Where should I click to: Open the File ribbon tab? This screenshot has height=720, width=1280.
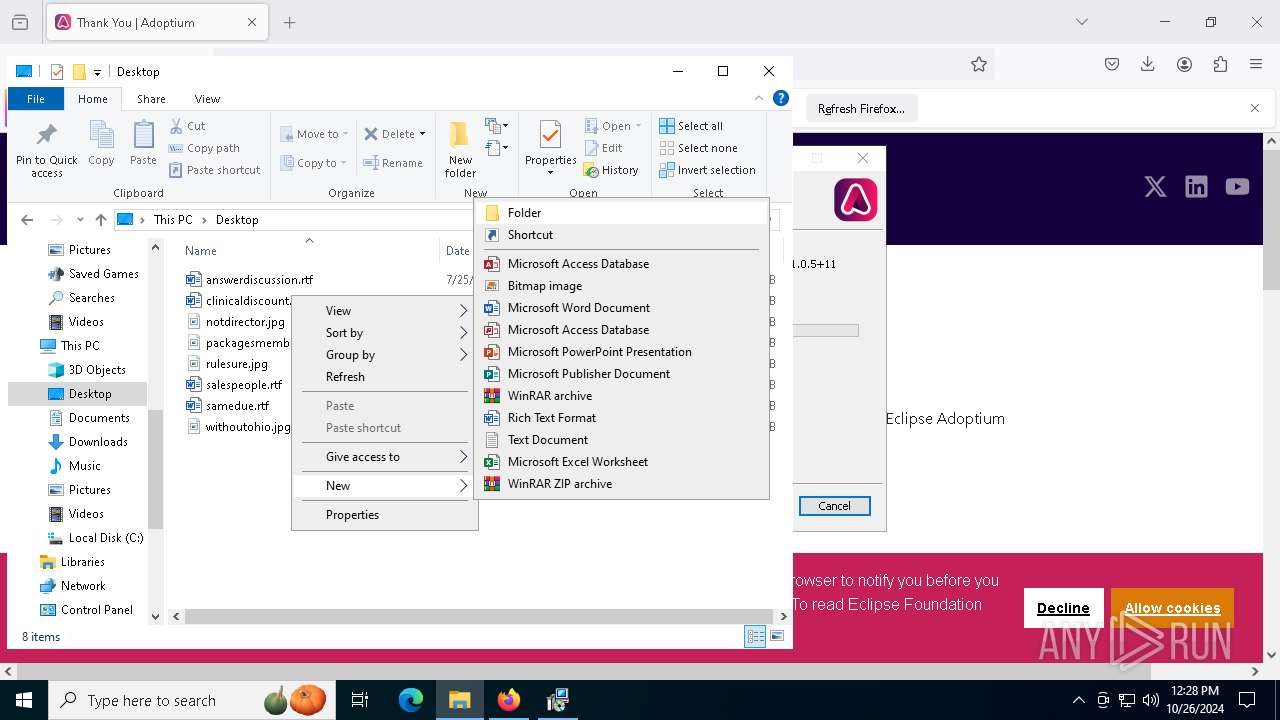pos(36,99)
